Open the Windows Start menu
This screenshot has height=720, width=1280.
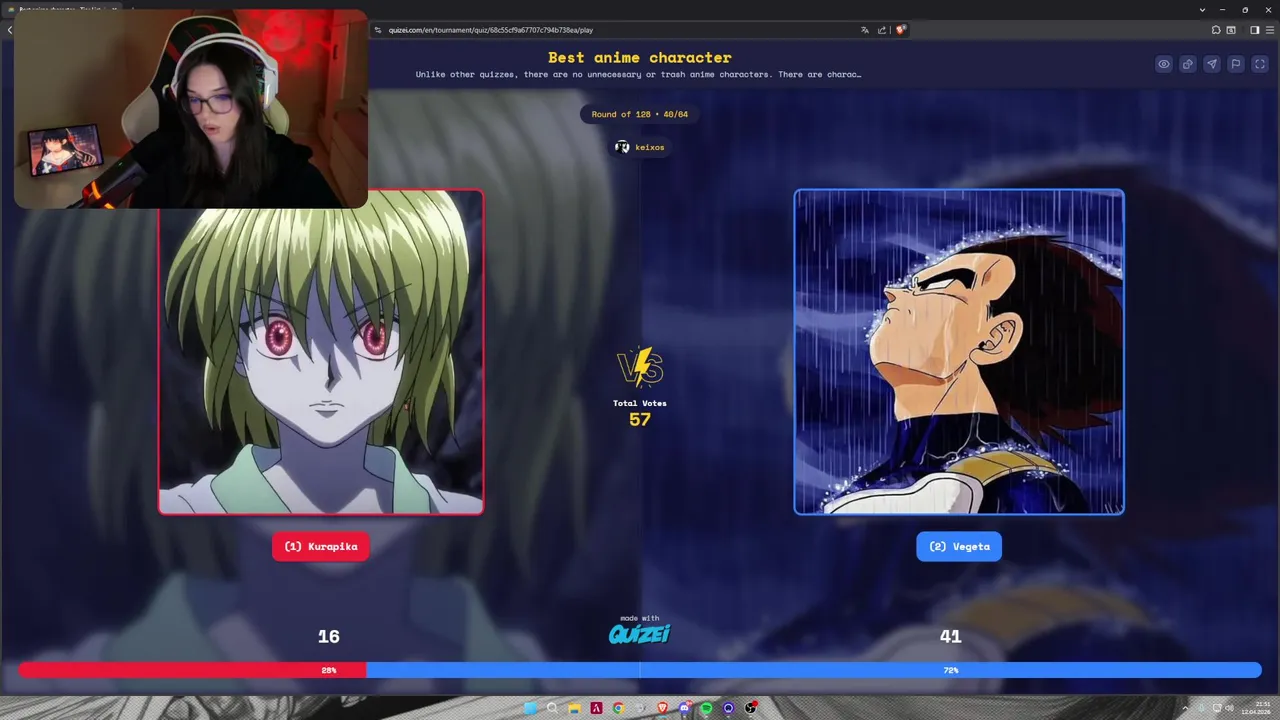click(530, 708)
